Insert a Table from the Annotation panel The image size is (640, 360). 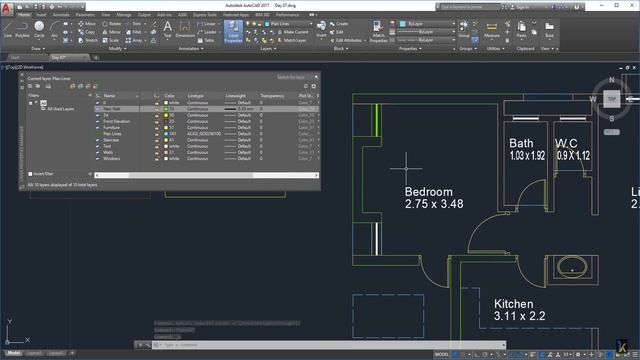(x=206, y=40)
